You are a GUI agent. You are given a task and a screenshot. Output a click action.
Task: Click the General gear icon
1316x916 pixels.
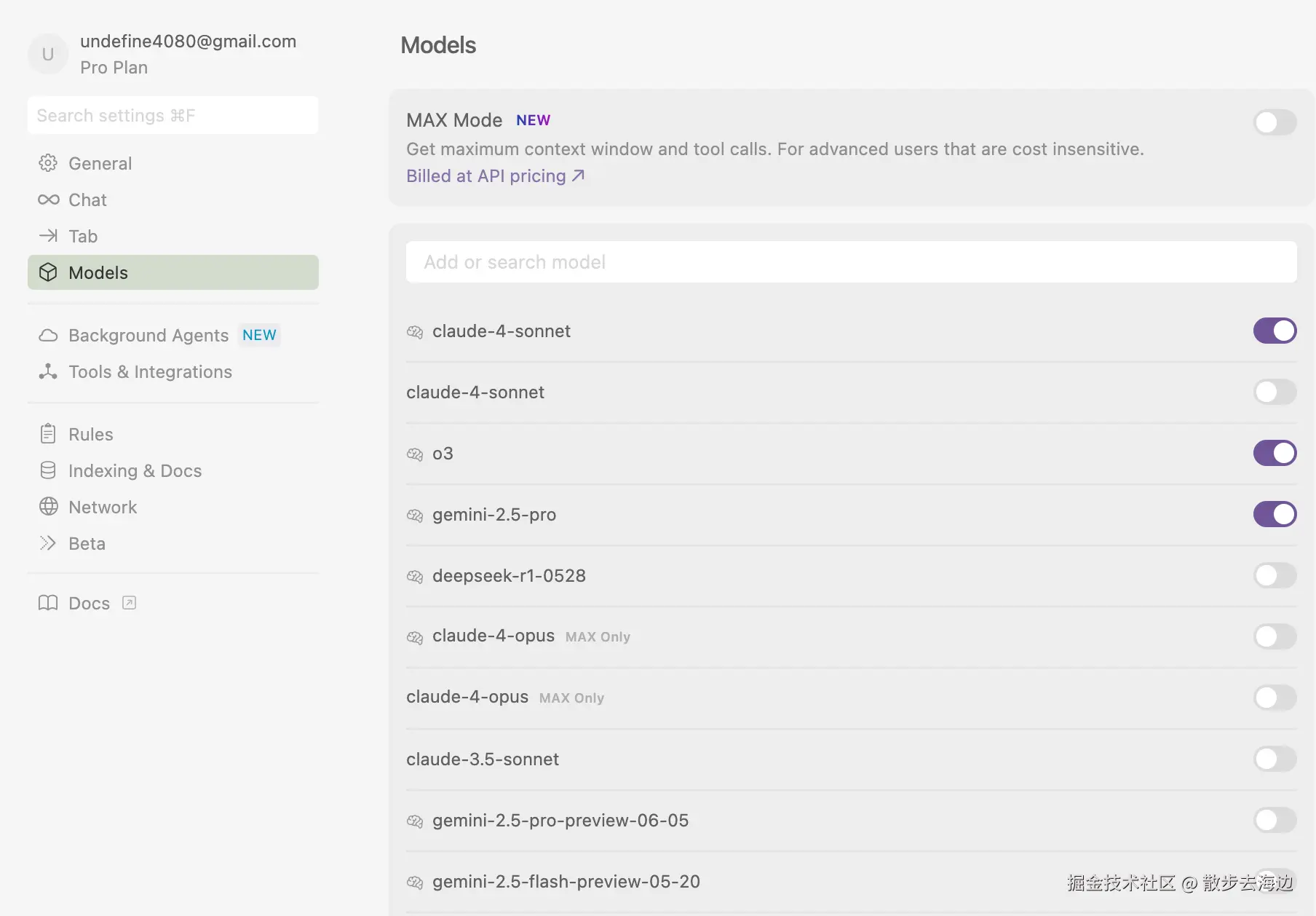(48, 163)
